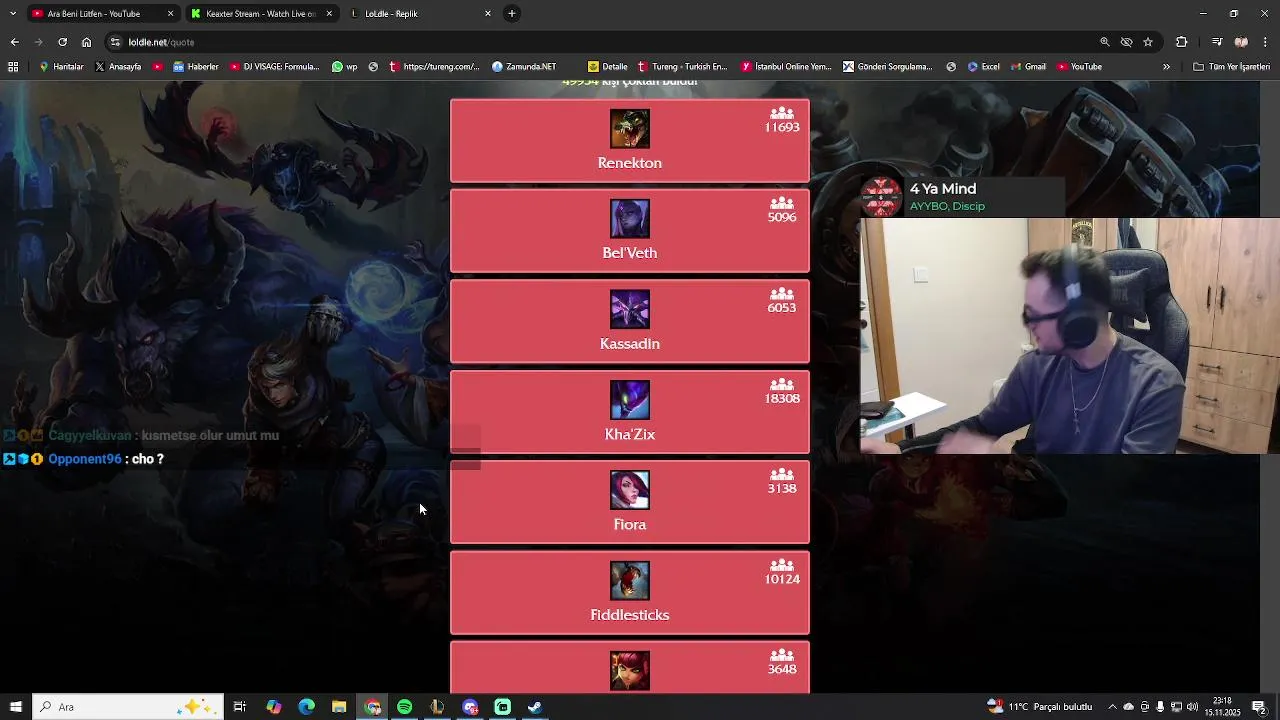Image resolution: width=1280 pixels, height=720 pixels.
Task: Open the Haritalar bookmark
Action: (x=62, y=67)
